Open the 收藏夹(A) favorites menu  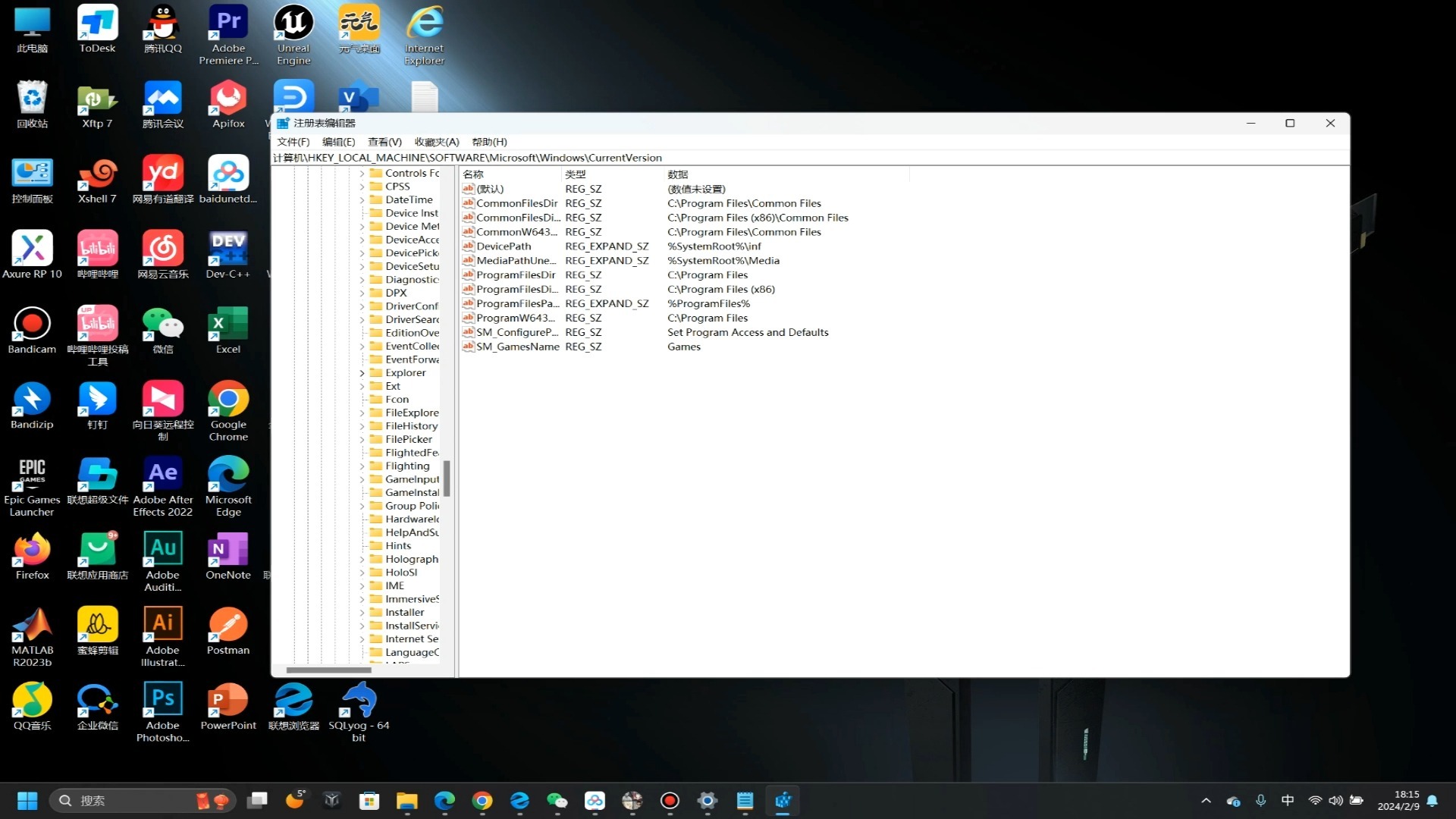tap(437, 142)
